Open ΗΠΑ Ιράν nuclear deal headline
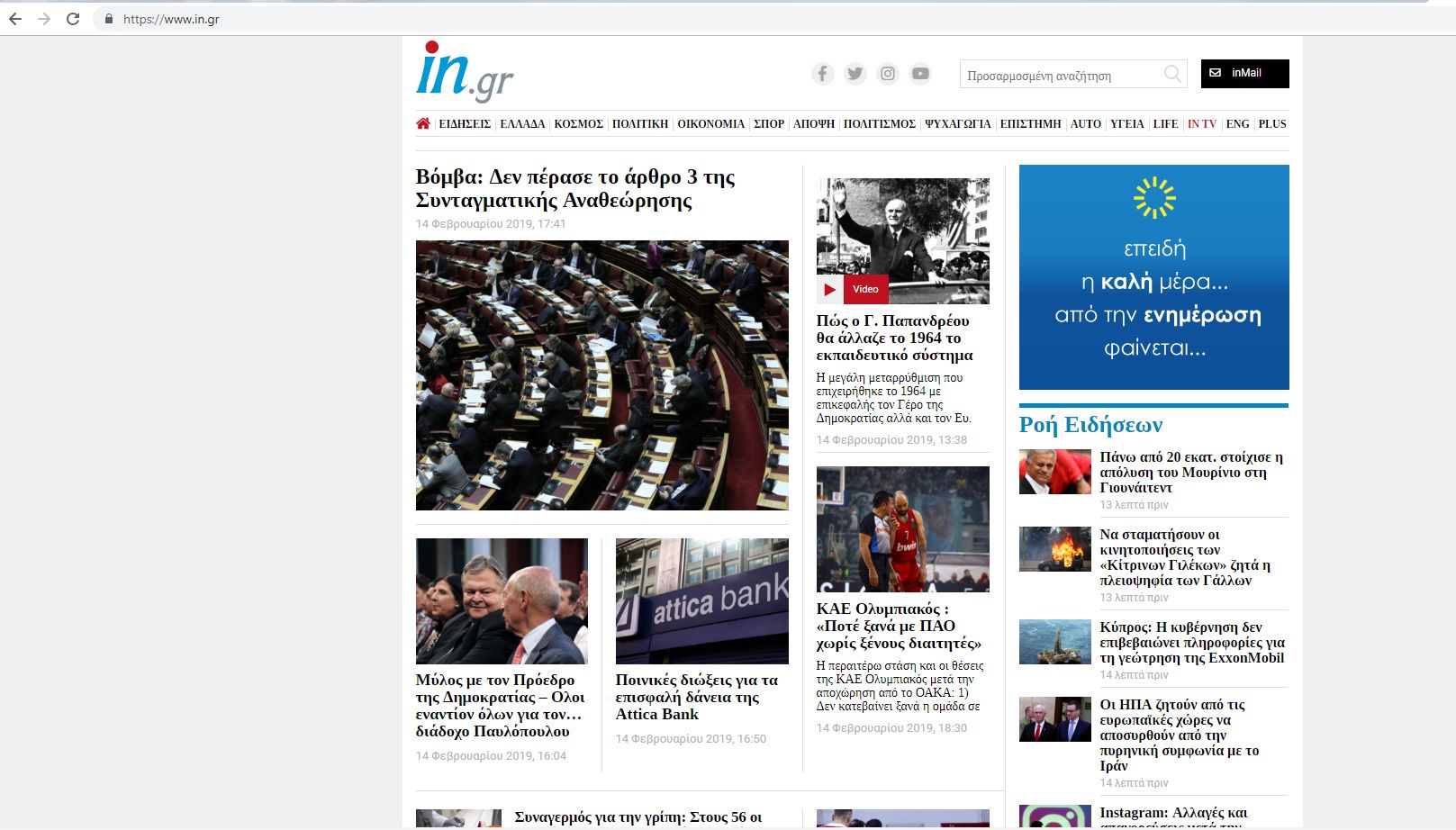Screen dimensions: 1456x830 tap(1180, 735)
